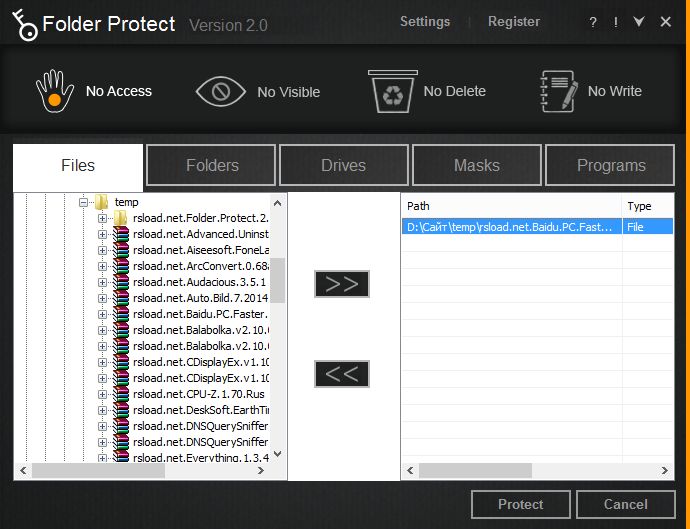The height and width of the screenshot is (529, 690).
Task: Select the first rsload.net.DNSQuerySniffer entry
Action: point(201,426)
